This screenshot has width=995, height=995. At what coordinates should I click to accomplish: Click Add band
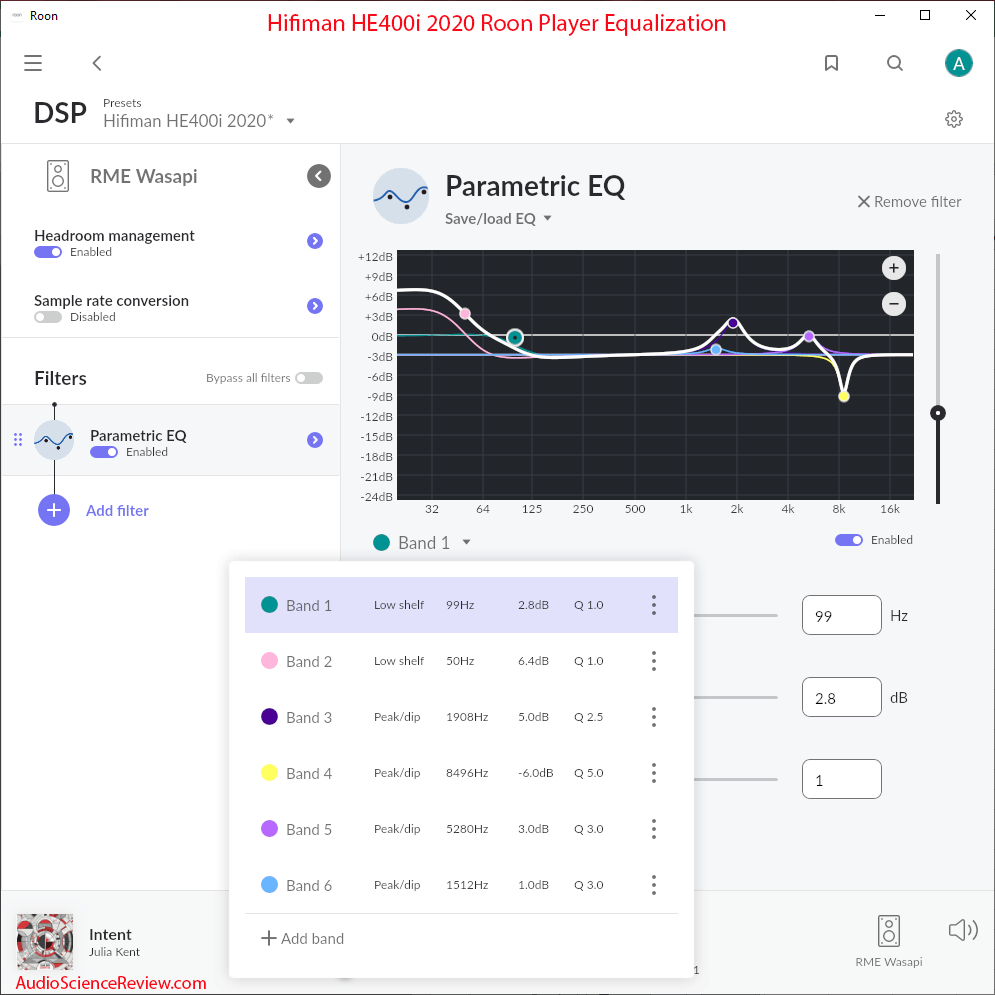[x=303, y=939]
